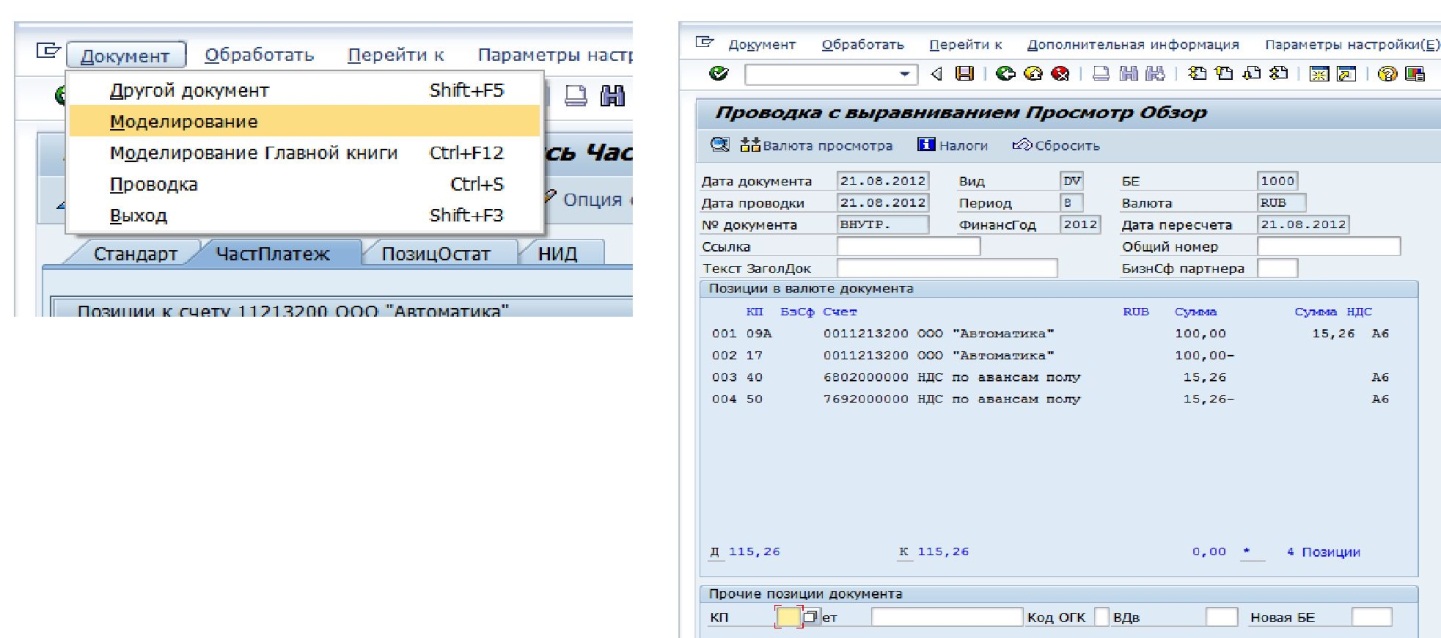Image resolution: width=1441 pixels, height=638 pixels.
Task: Click the Налоги button
Action: click(951, 146)
